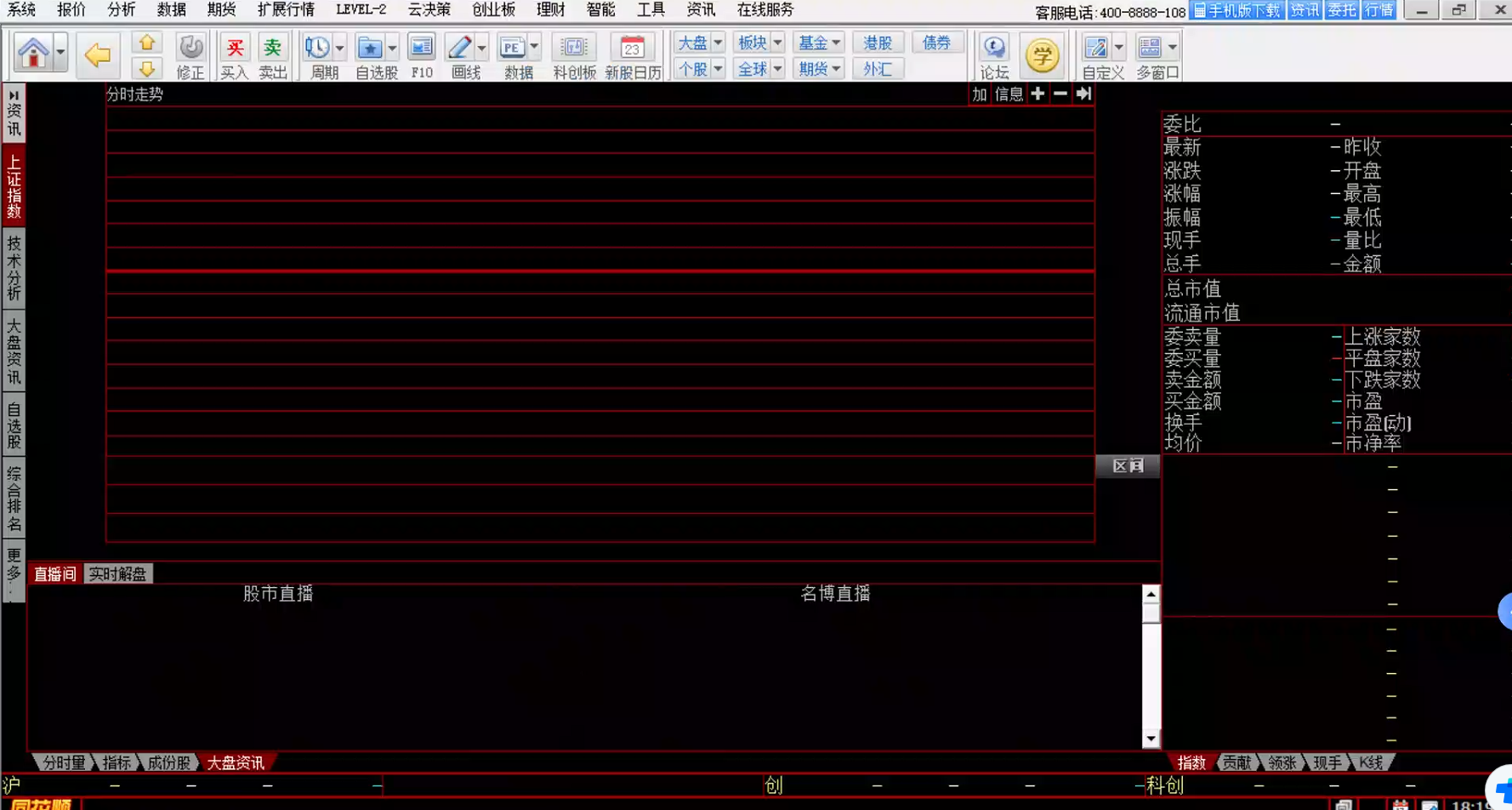Click the yellow 学 learning icon
This screenshot has height=810, width=1512.
tap(1042, 55)
